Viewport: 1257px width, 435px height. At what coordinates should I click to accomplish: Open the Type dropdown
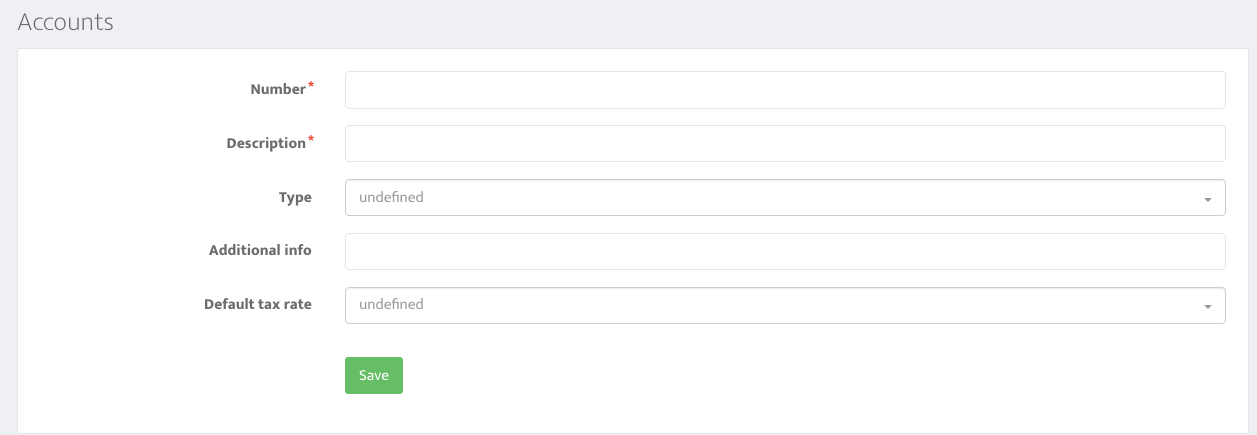point(785,197)
